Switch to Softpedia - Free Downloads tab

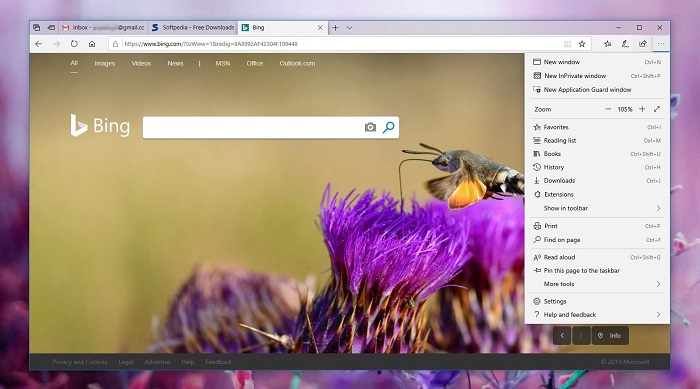(x=193, y=28)
